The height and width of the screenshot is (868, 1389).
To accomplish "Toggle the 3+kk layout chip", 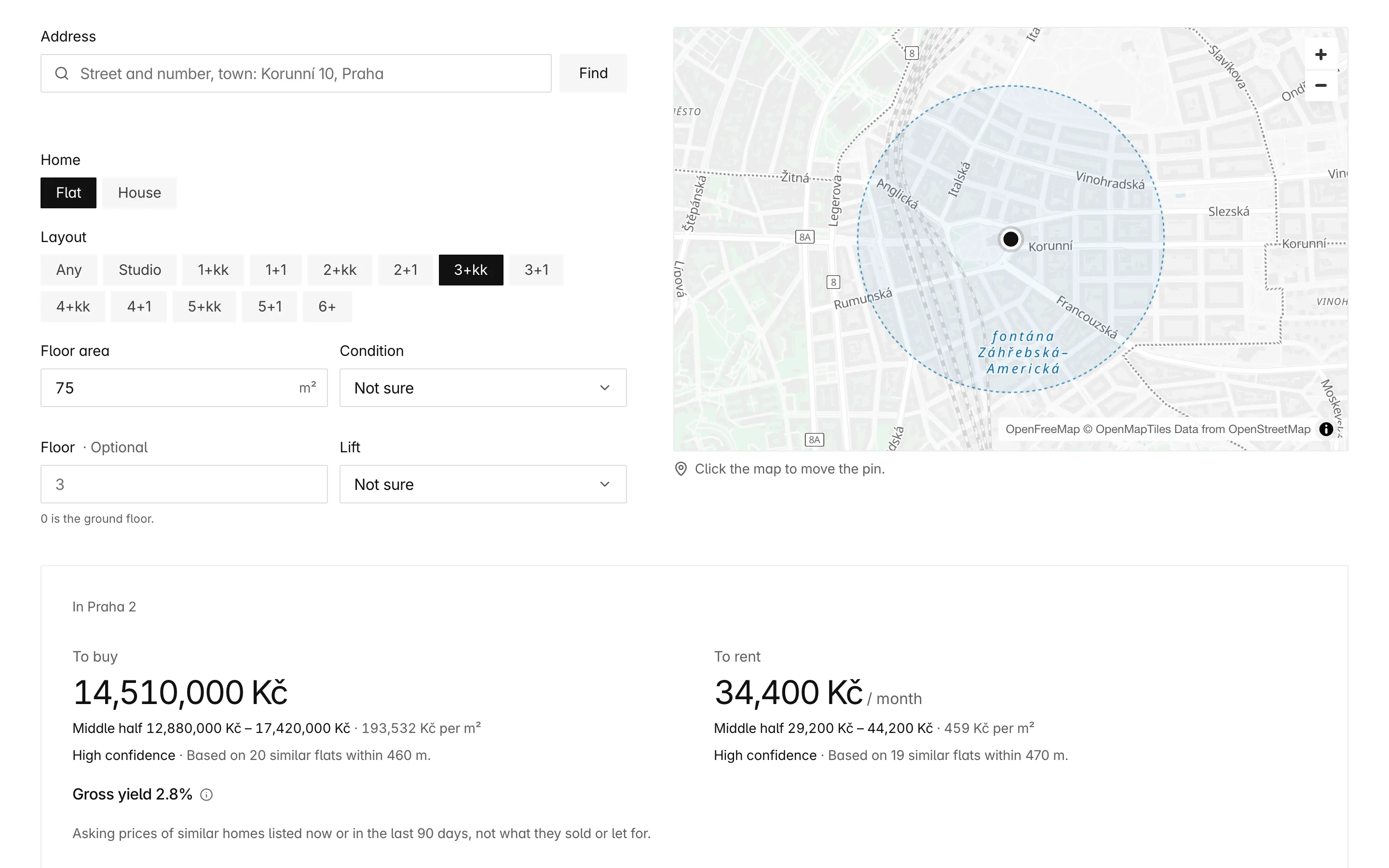I will (x=471, y=270).
